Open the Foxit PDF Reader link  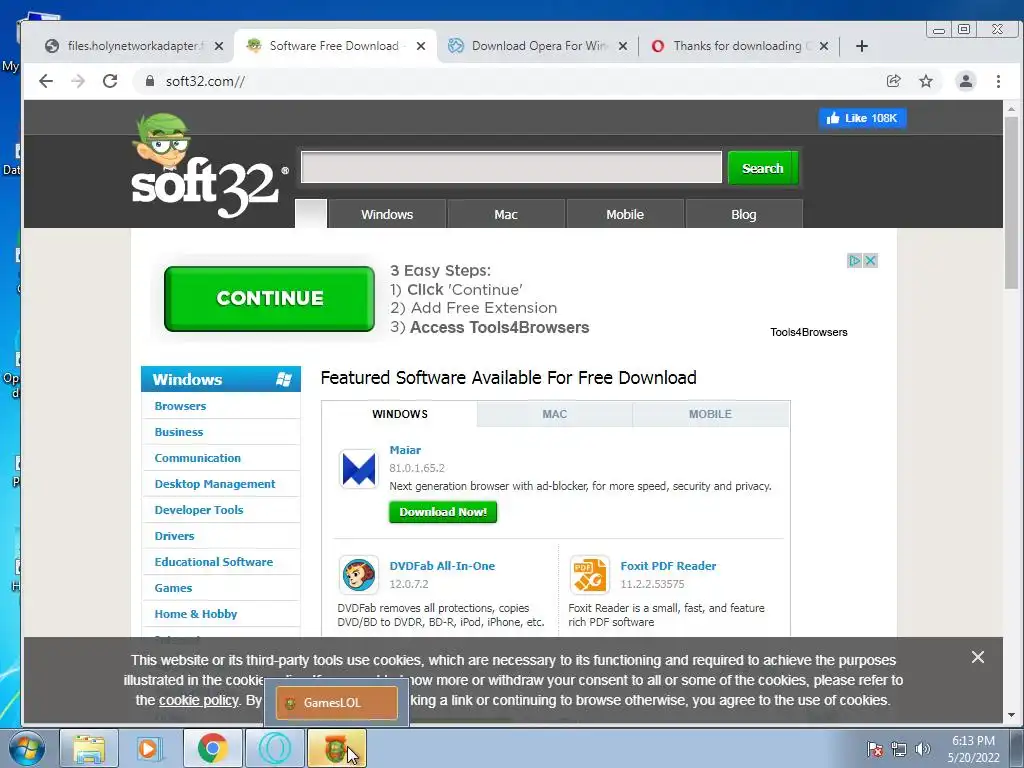point(668,566)
